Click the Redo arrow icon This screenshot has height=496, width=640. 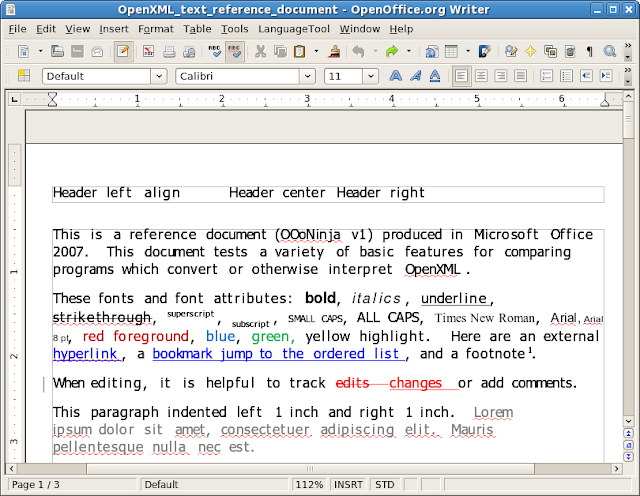pyautogui.click(x=393, y=51)
